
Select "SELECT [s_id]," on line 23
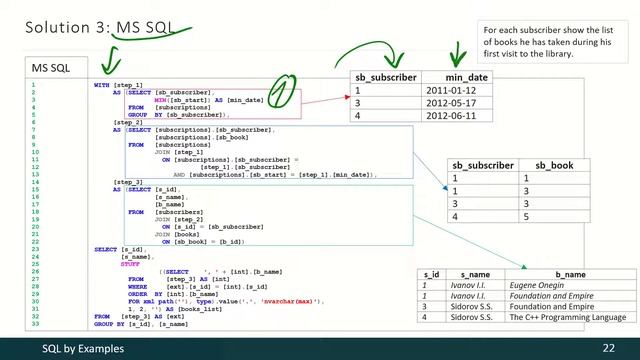click(120, 249)
